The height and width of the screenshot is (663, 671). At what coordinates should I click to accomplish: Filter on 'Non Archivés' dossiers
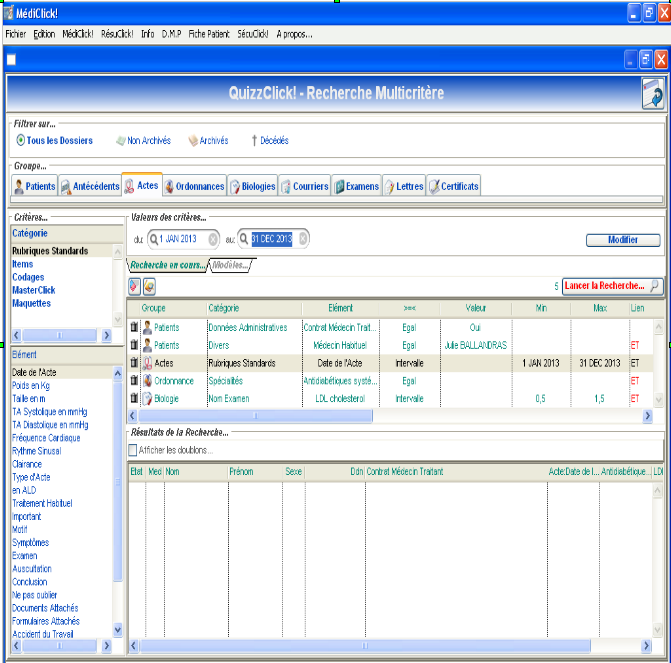(x=143, y=140)
